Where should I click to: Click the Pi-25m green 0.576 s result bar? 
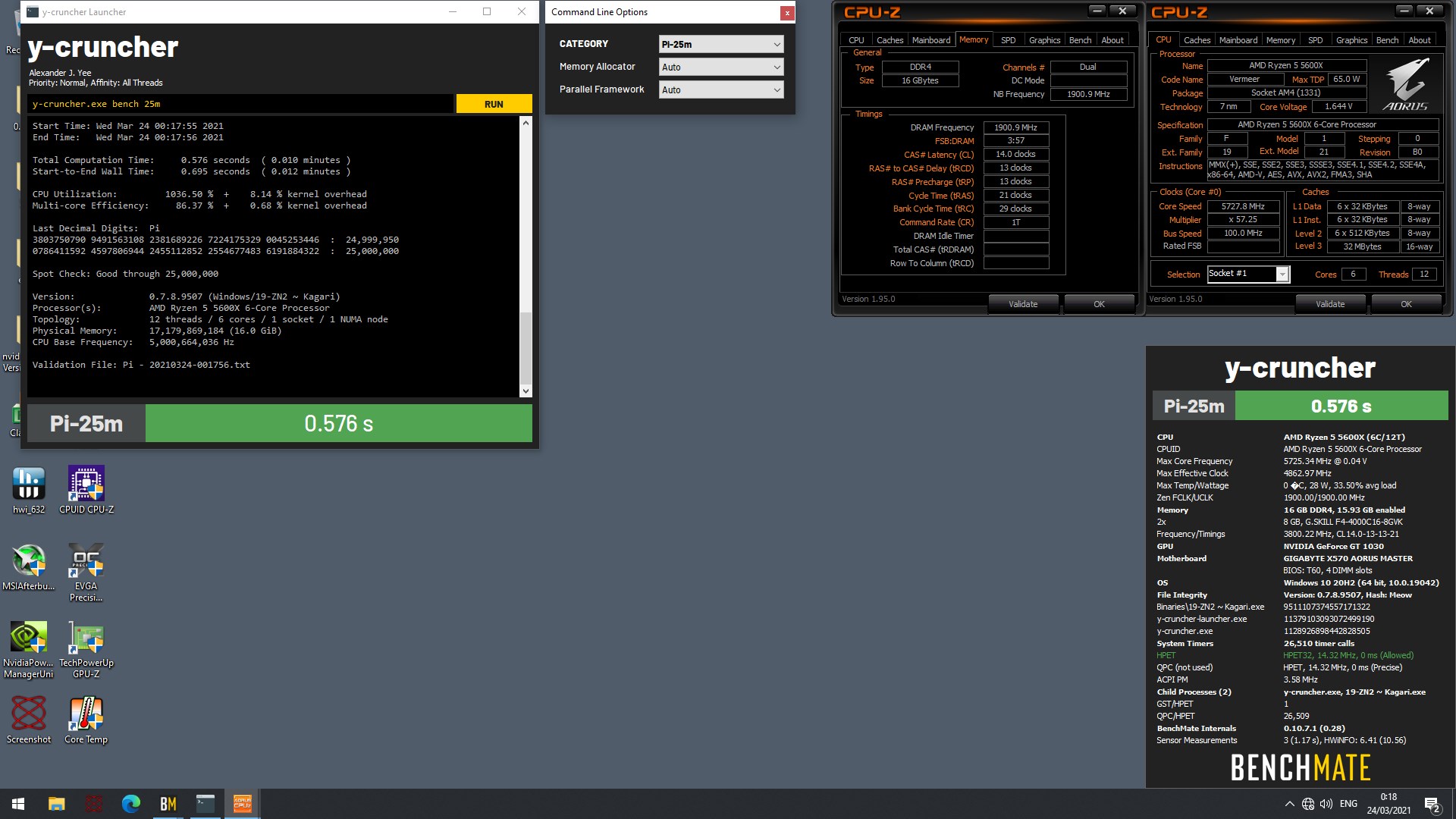(x=338, y=423)
